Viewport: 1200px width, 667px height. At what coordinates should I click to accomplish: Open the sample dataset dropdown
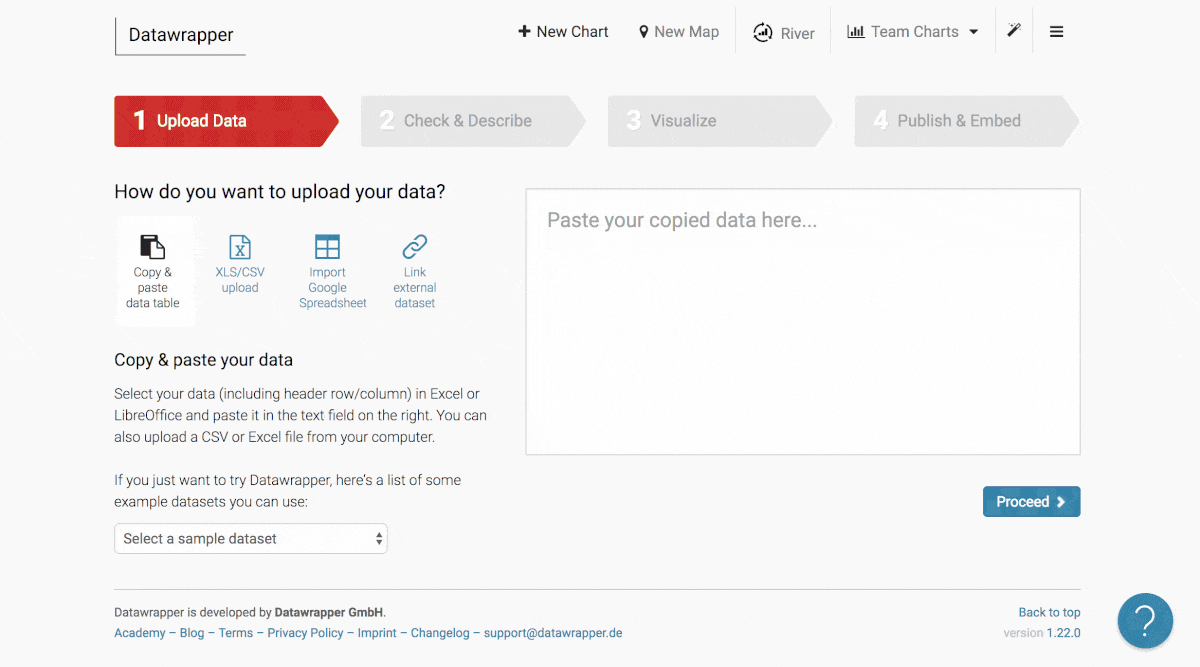(x=251, y=539)
